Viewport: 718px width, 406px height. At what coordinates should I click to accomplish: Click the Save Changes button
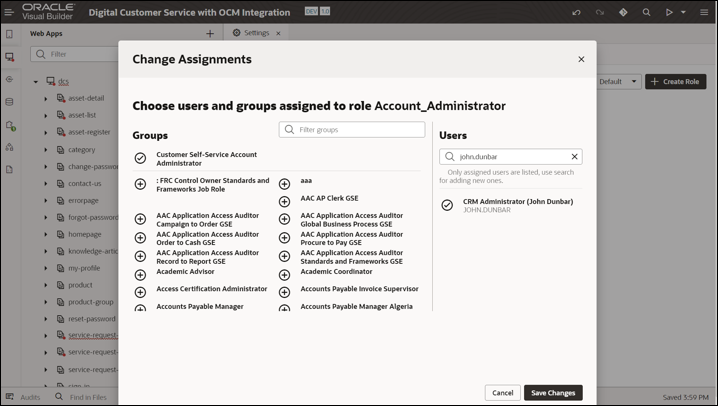point(553,393)
